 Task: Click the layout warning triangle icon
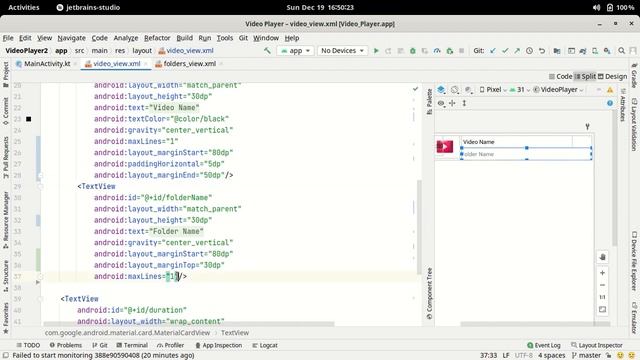pyautogui.click(x=610, y=90)
